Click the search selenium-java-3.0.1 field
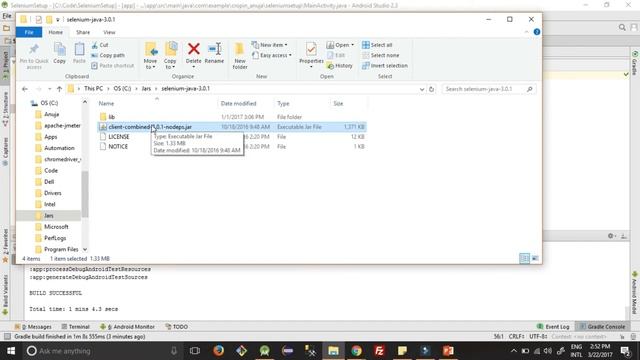 tap(489, 89)
